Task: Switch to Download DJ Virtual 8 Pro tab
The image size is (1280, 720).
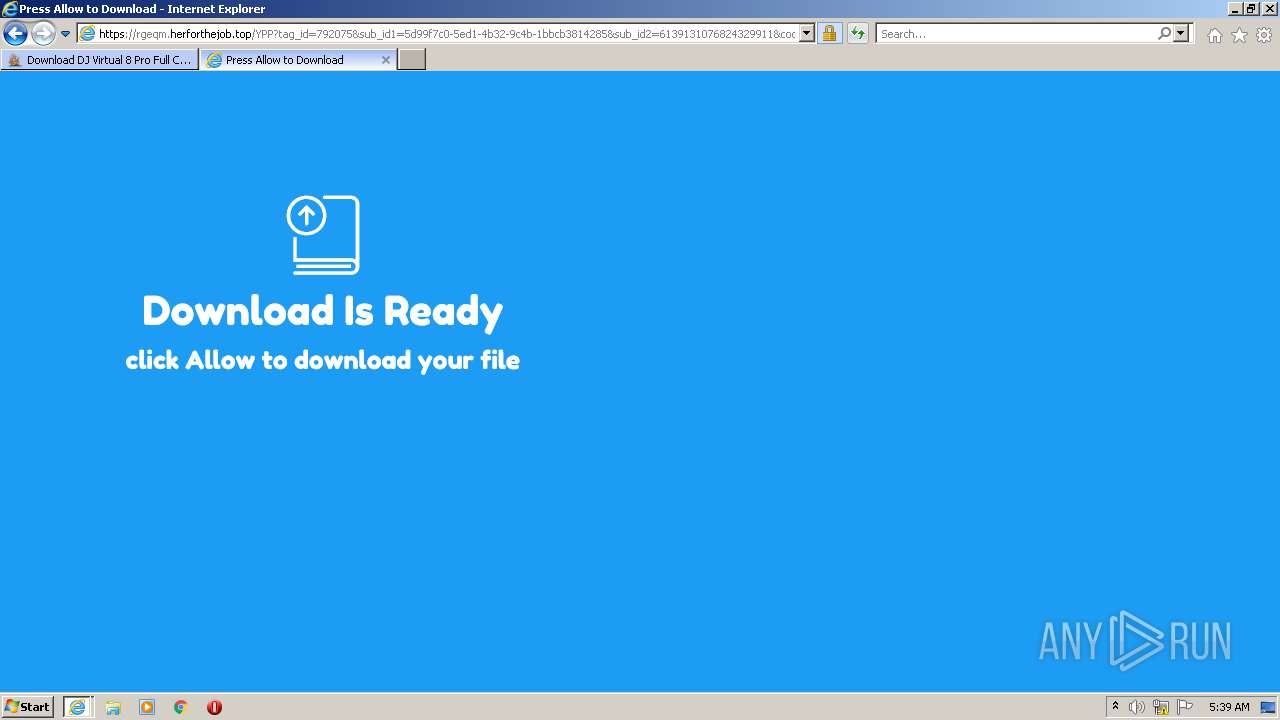Action: click(99, 60)
